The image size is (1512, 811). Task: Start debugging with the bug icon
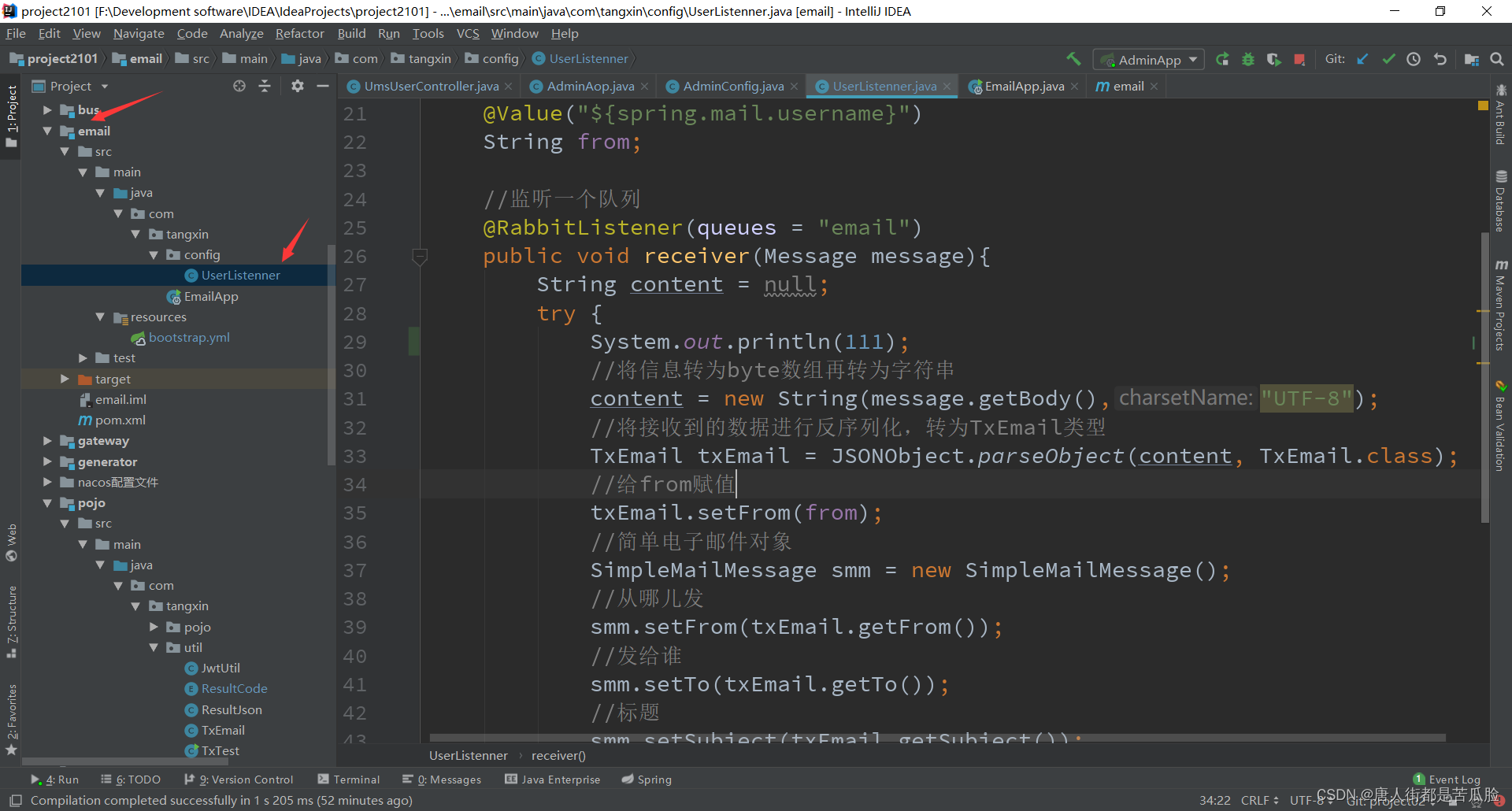[1248, 59]
